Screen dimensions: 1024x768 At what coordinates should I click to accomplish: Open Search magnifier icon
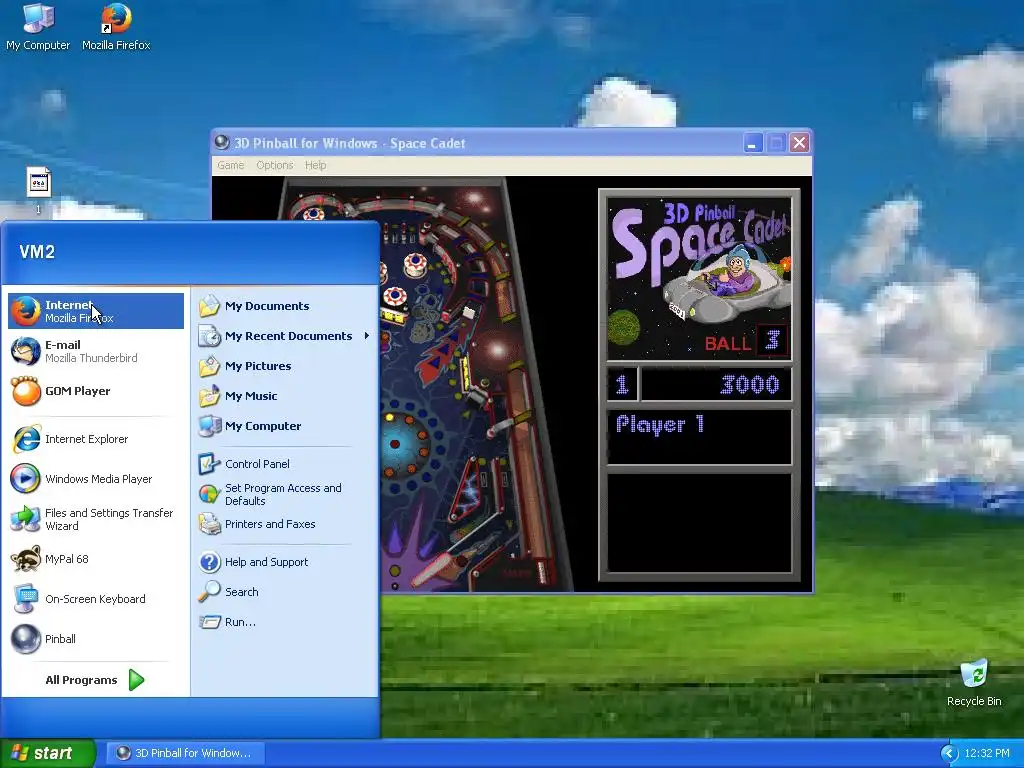(209, 592)
